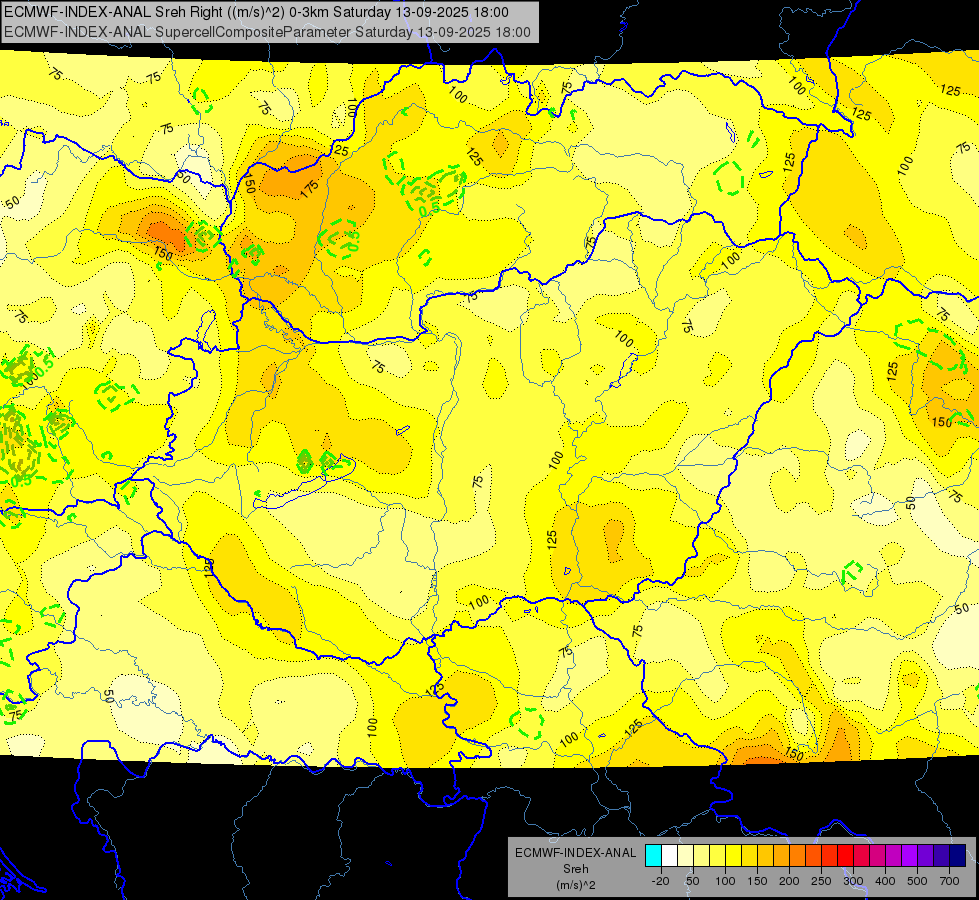Click the '150' legend scale value
This screenshot has height=900, width=979.
(x=757, y=881)
